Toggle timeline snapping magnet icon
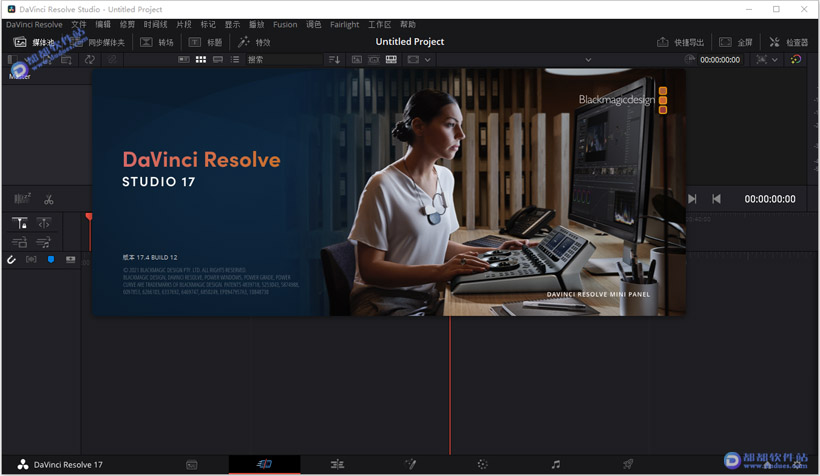The width and height of the screenshot is (820, 476). coord(11,259)
